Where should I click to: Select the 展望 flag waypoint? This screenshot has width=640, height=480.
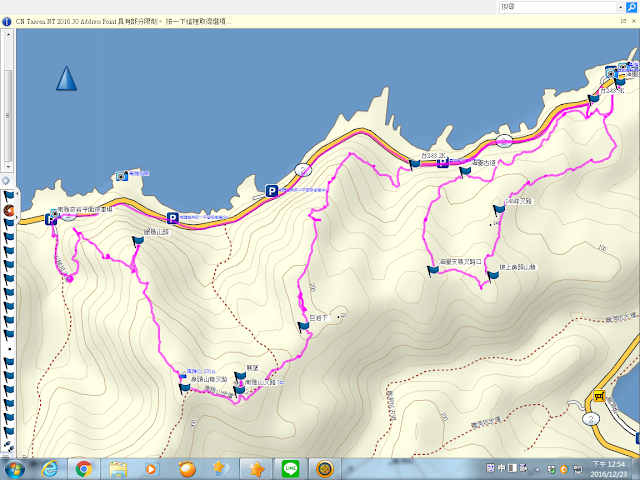click(240, 376)
